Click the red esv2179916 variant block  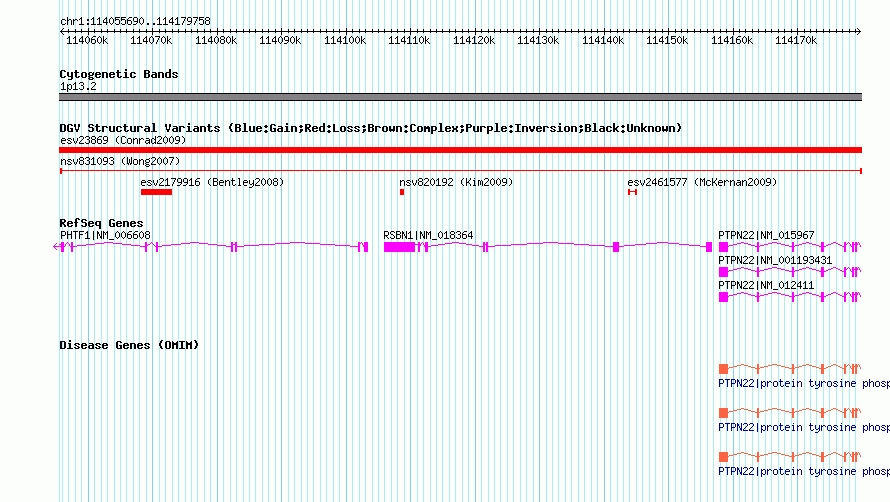click(x=157, y=192)
